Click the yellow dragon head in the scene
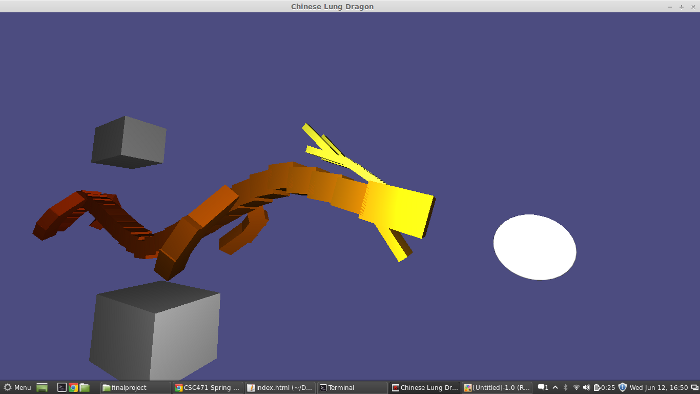Screen dimensions: 700x394 pyautogui.click(x=397, y=210)
